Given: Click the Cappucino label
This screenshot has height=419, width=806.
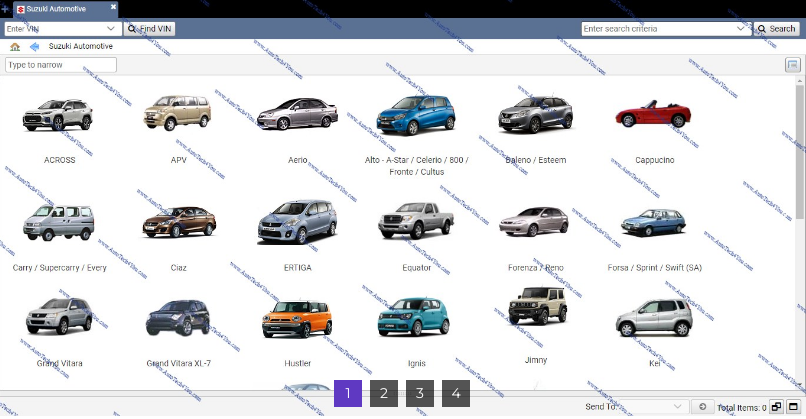Looking at the screenshot, I should tap(654, 160).
